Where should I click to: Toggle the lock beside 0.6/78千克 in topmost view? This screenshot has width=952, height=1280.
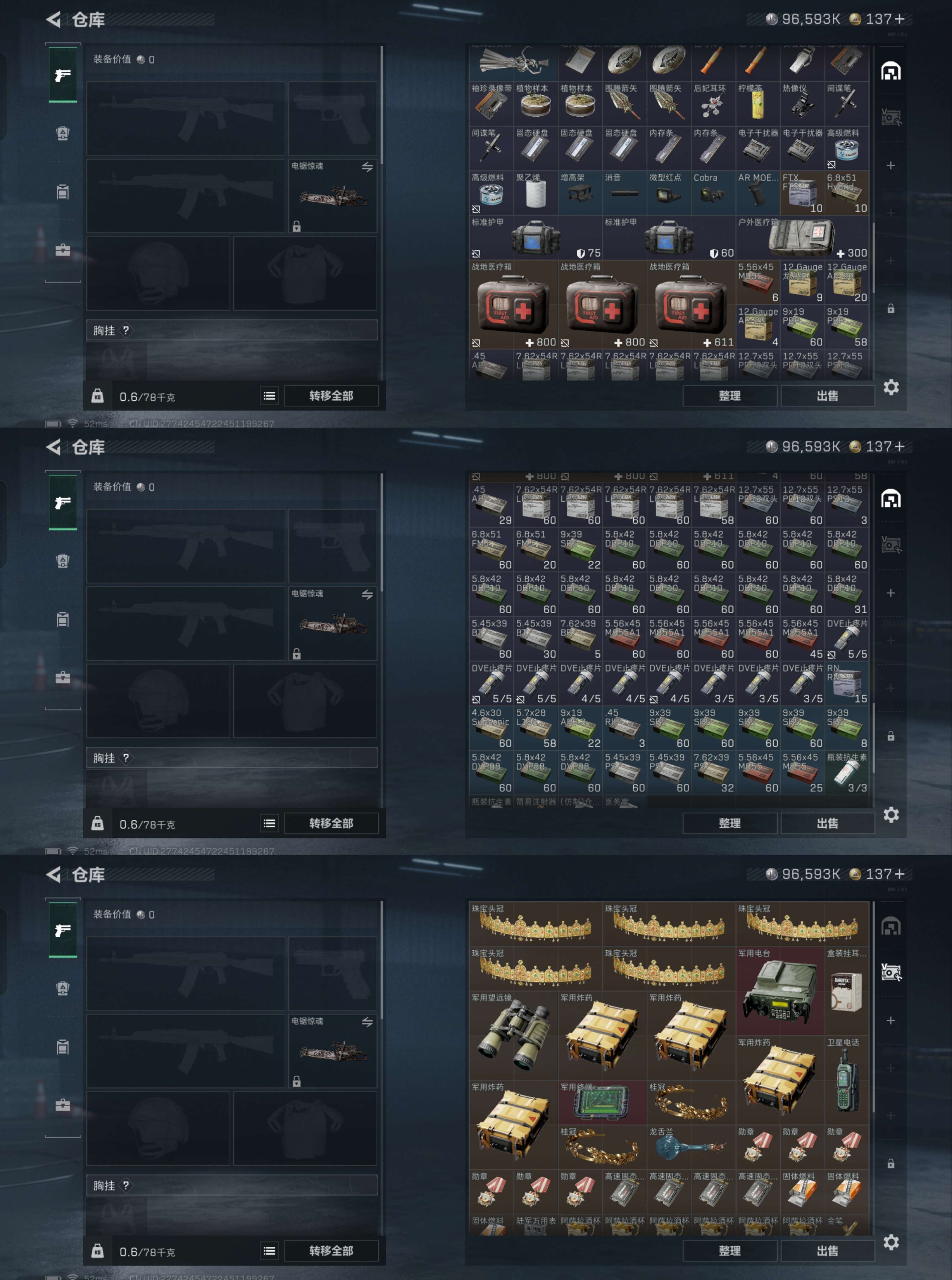tap(97, 396)
